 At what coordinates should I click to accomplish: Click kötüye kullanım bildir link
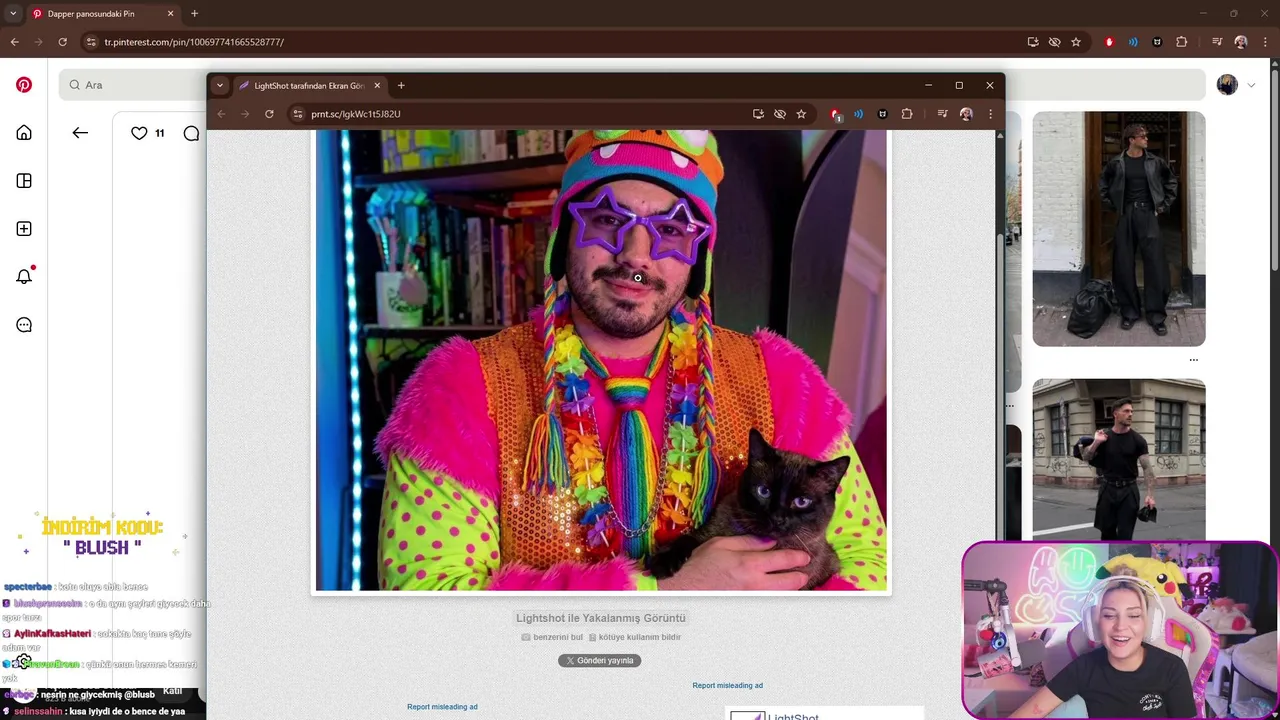[634, 637]
